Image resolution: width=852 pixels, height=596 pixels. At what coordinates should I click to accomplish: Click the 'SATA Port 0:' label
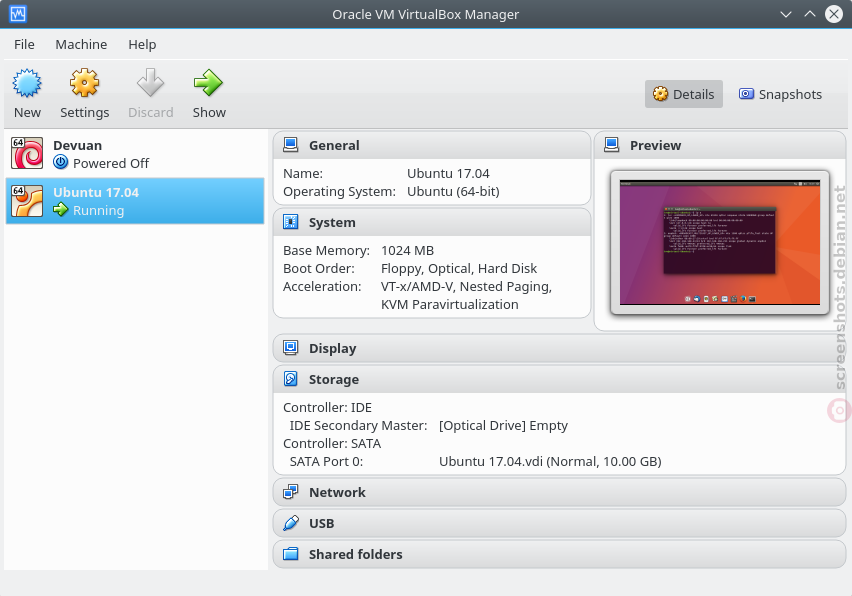[327, 461]
